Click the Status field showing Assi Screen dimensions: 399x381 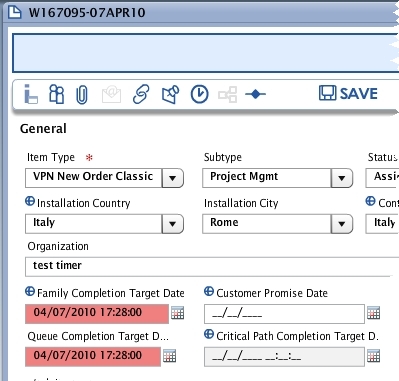382,178
